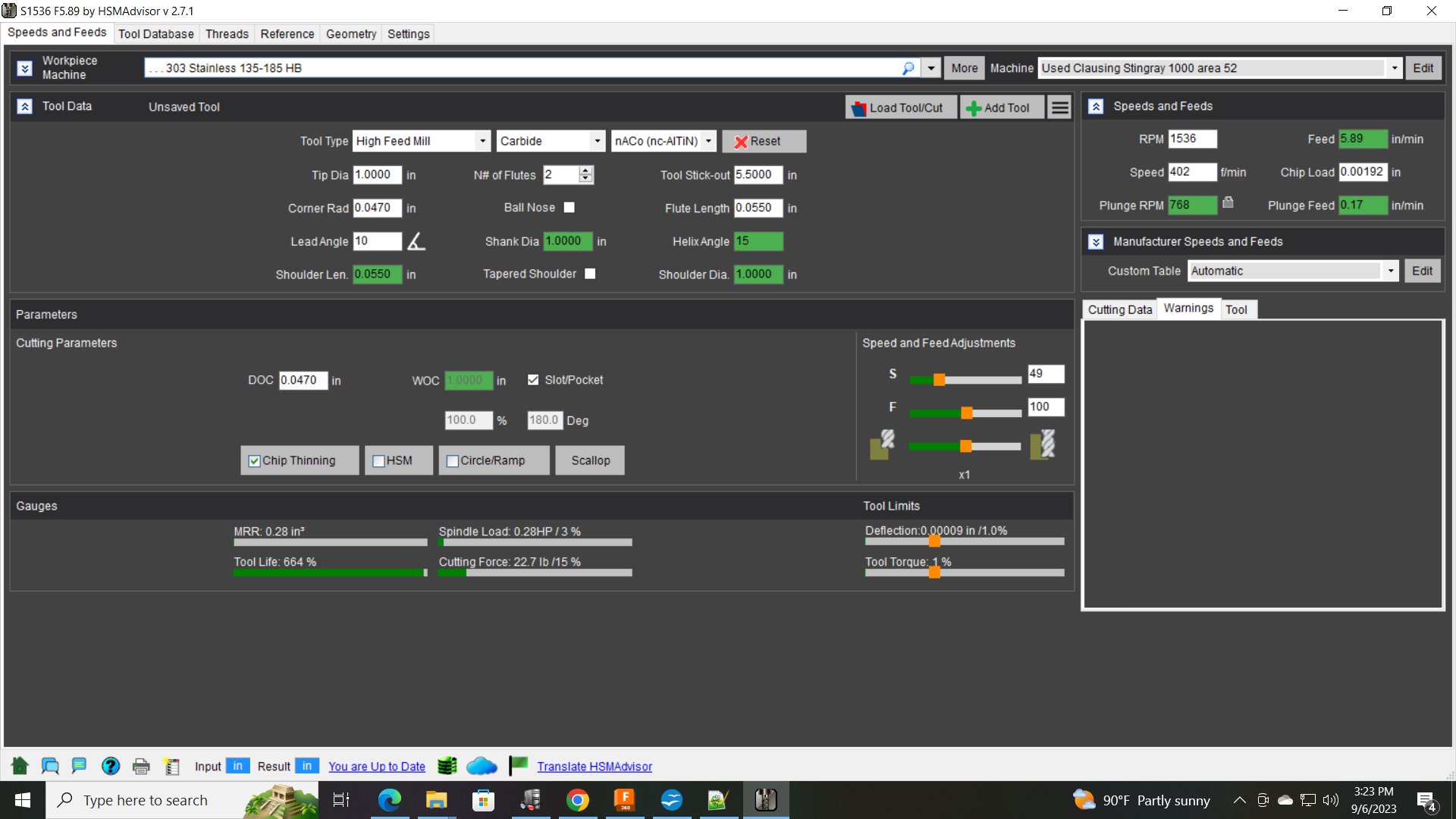The height and width of the screenshot is (819, 1456).
Task: Enable the Ball Nose checkbox
Action: [x=570, y=207]
